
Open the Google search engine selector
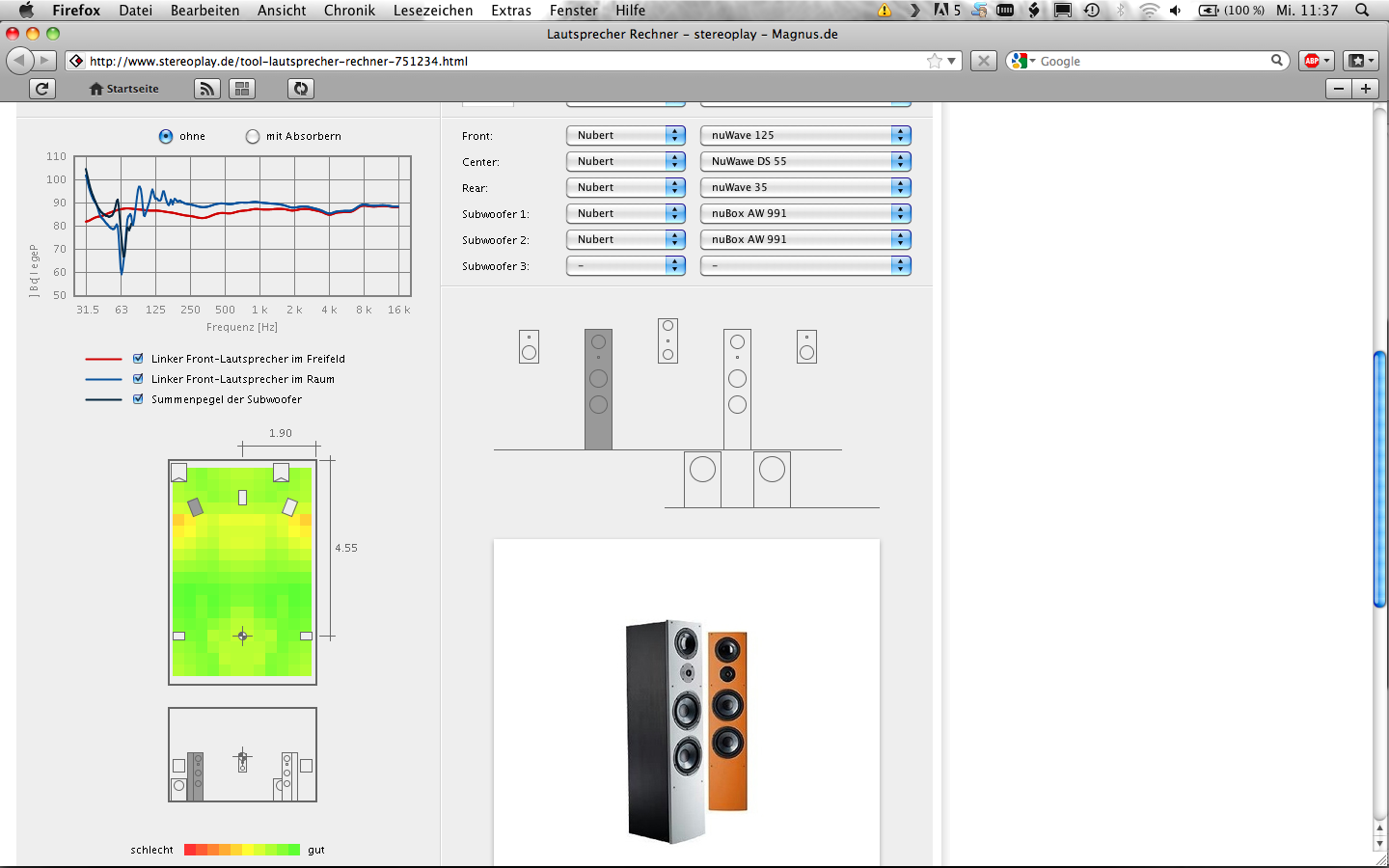[x=1022, y=61]
